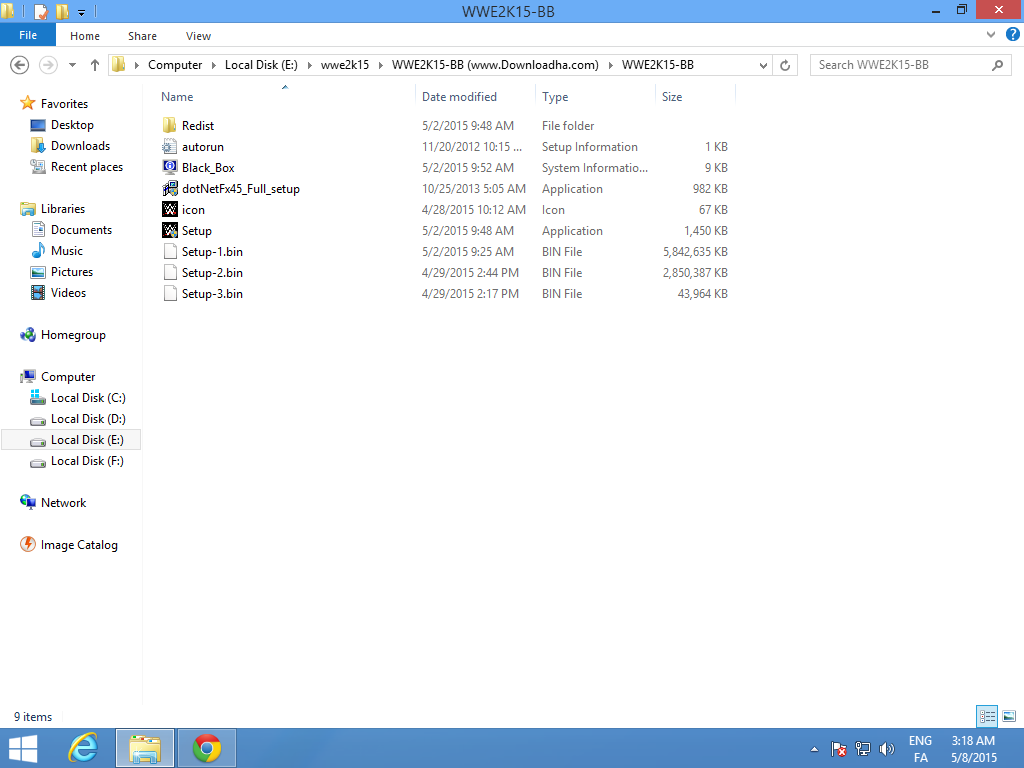
Task: Go up one folder level
Action: coord(95,65)
